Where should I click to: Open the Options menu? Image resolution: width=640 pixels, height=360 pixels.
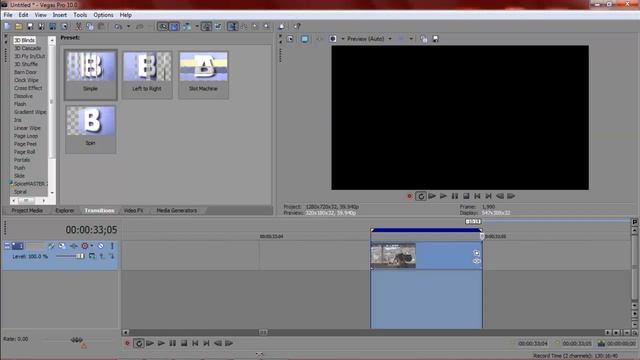pyautogui.click(x=103, y=15)
